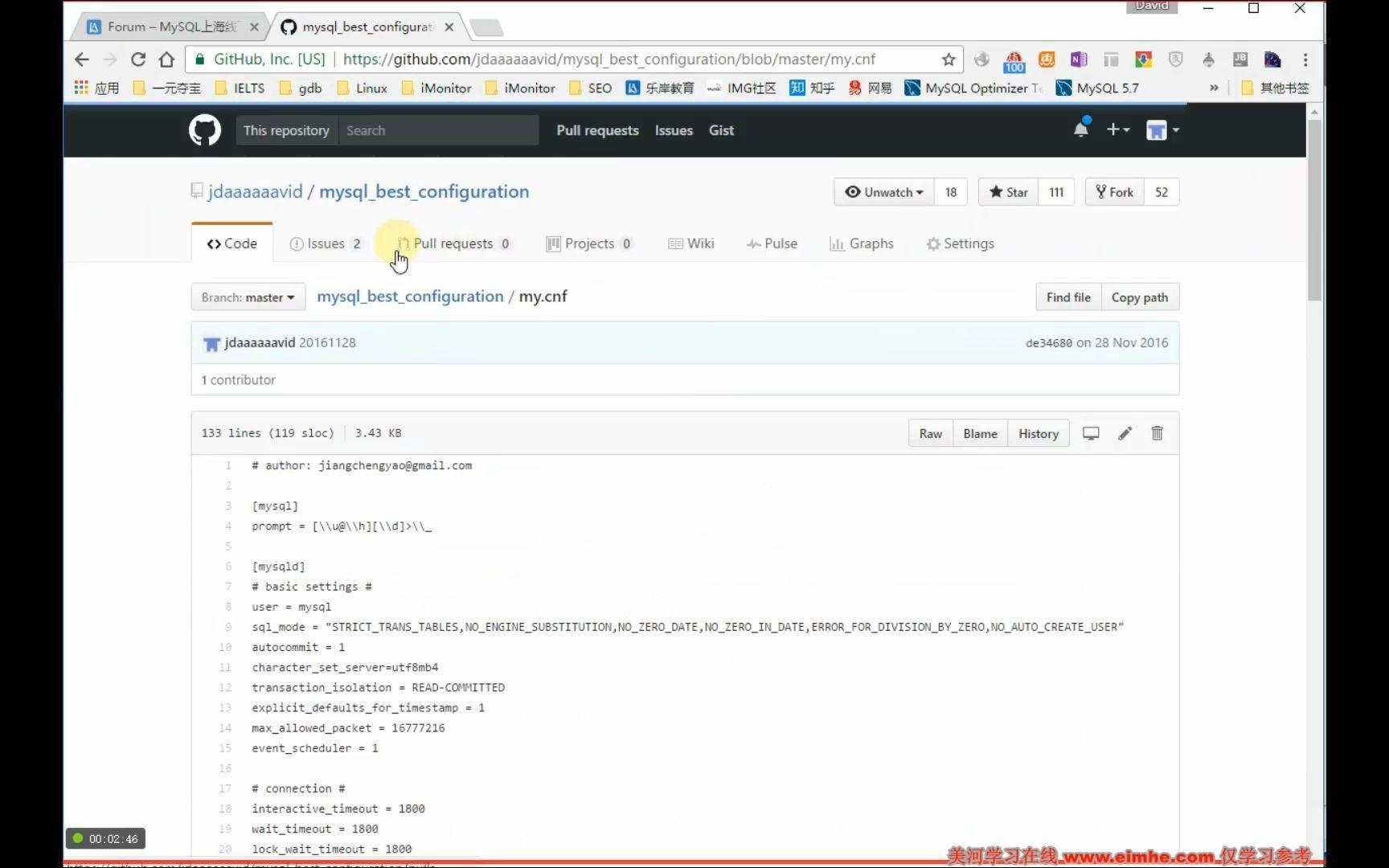This screenshot has width=1389, height=868.
Task: Open the SEO bookmark folder
Action: tap(590, 88)
